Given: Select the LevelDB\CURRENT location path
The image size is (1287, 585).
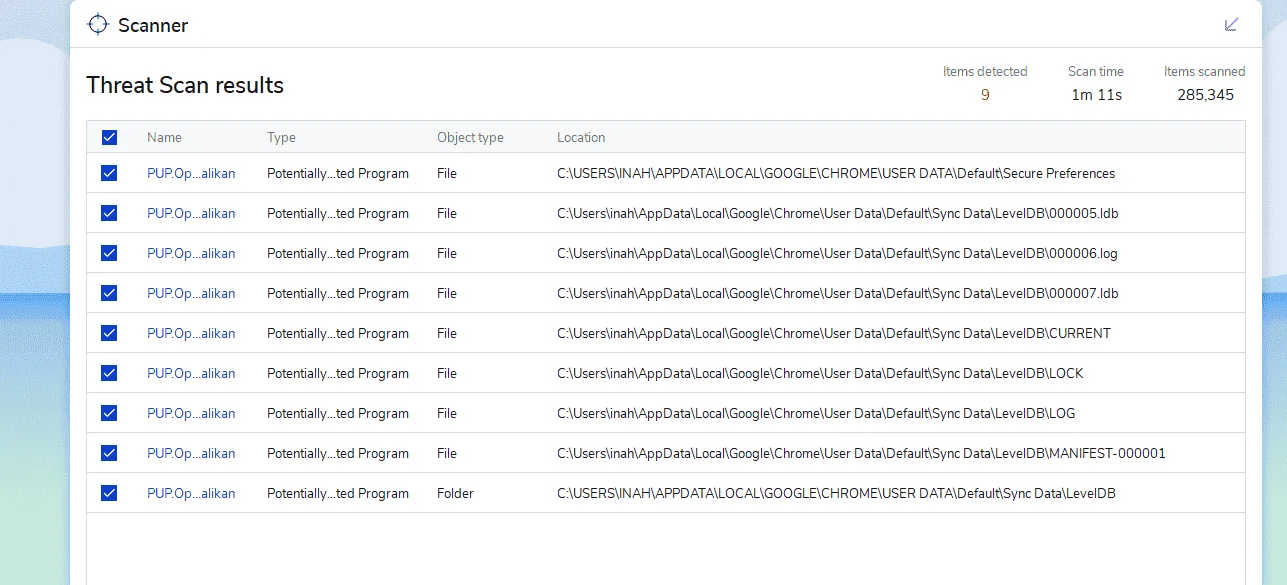Looking at the screenshot, I should [x=834, y=333].
